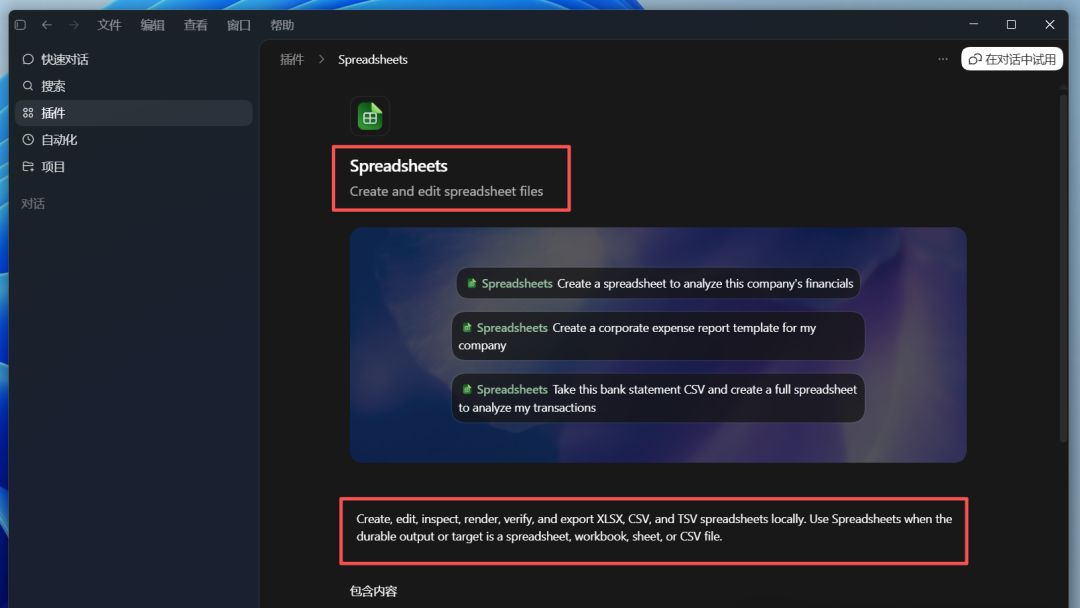Click the 搜索 magnifier icon
Viewport: 1080px width, 608px height.
[28, 86]
